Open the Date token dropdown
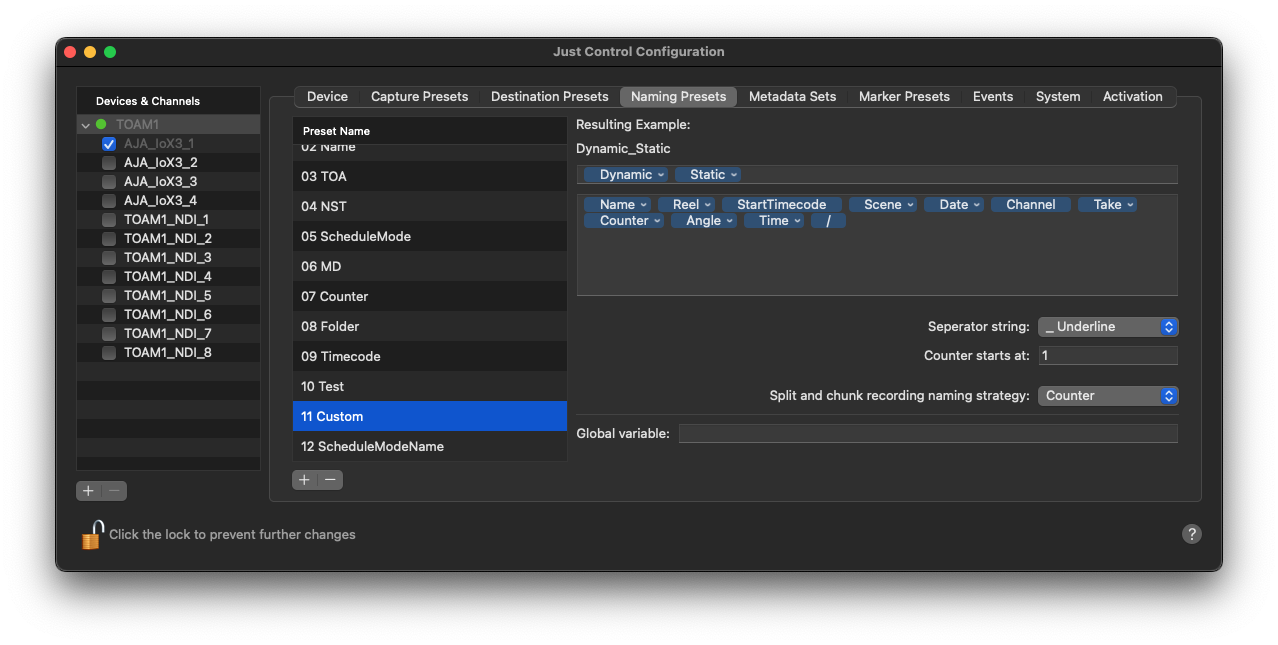Viewport: 1278px width, 645px height. point(954,204)
